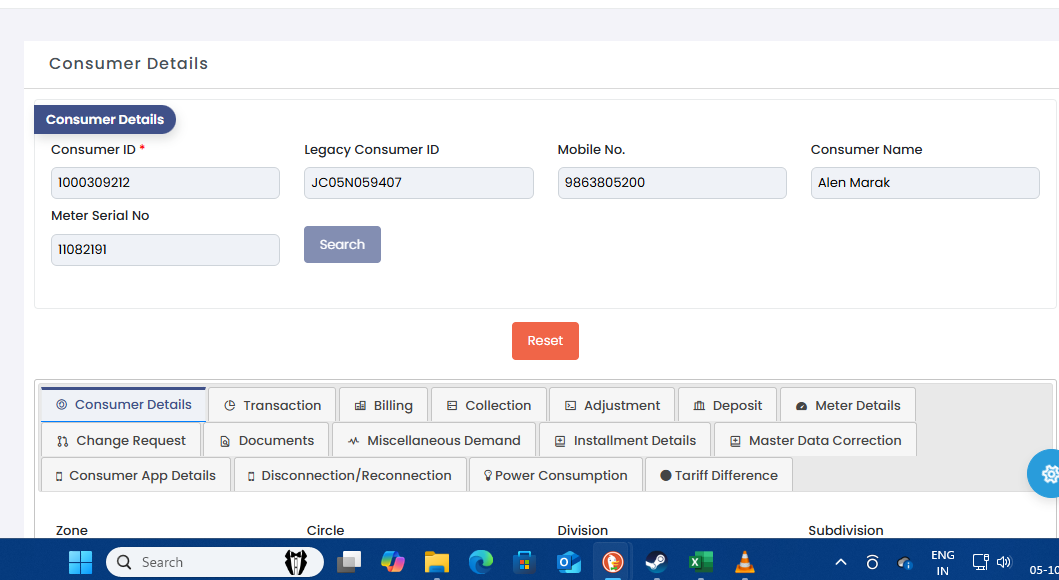Open the Change Request tab
This screenshot has height=580, width=1059.
pyautogui.click(x=121, y=440)
